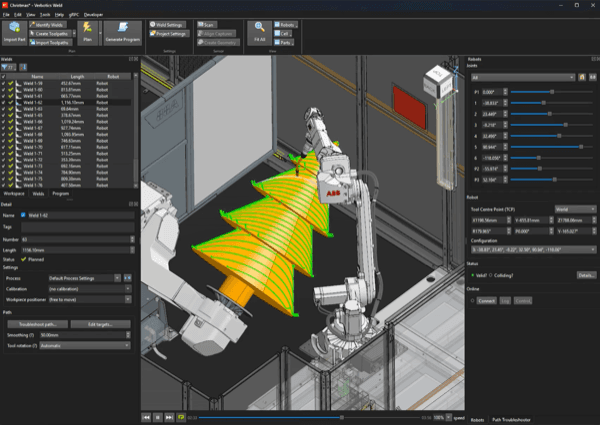600x425 pixels.
Task: Click the welds filter funnel icon
Action: pyautogui.click(x=8, y=67)
